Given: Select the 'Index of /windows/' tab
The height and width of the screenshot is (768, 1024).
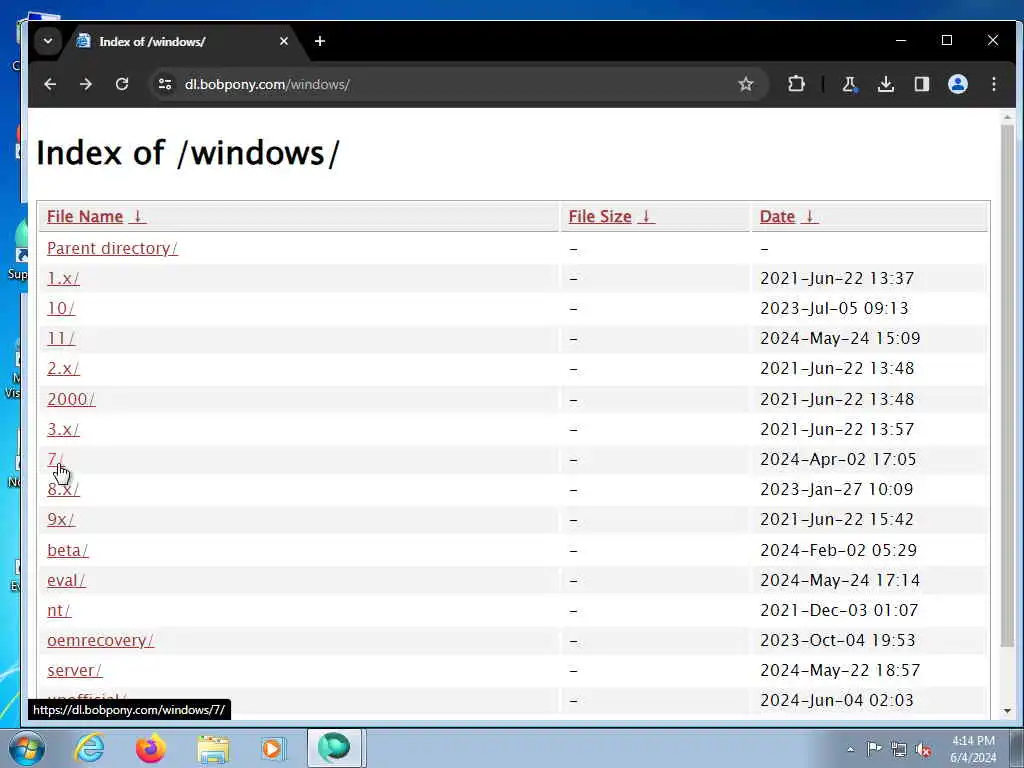Looking at the screenshot, I should (x=183, y=41).
